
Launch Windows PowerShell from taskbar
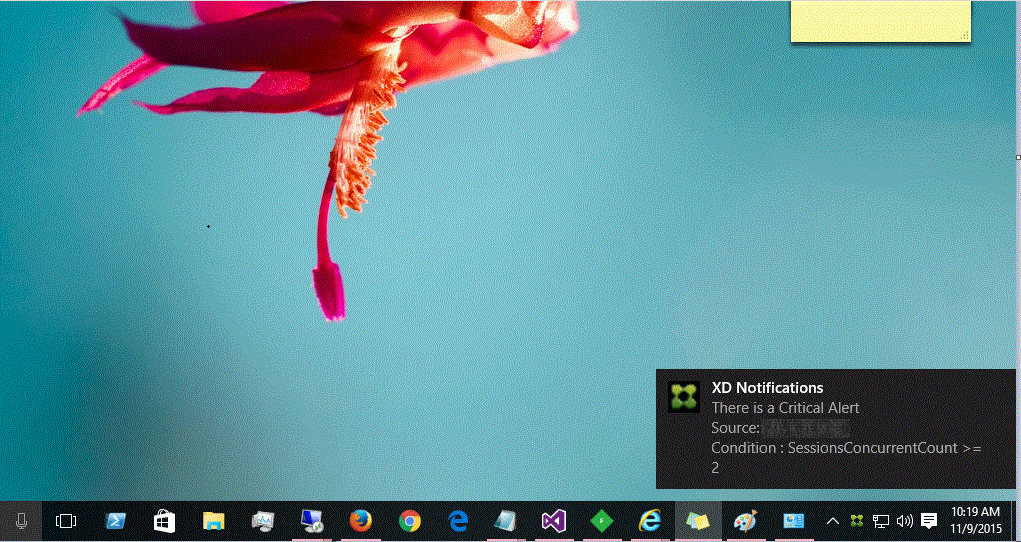pos(115,521)
